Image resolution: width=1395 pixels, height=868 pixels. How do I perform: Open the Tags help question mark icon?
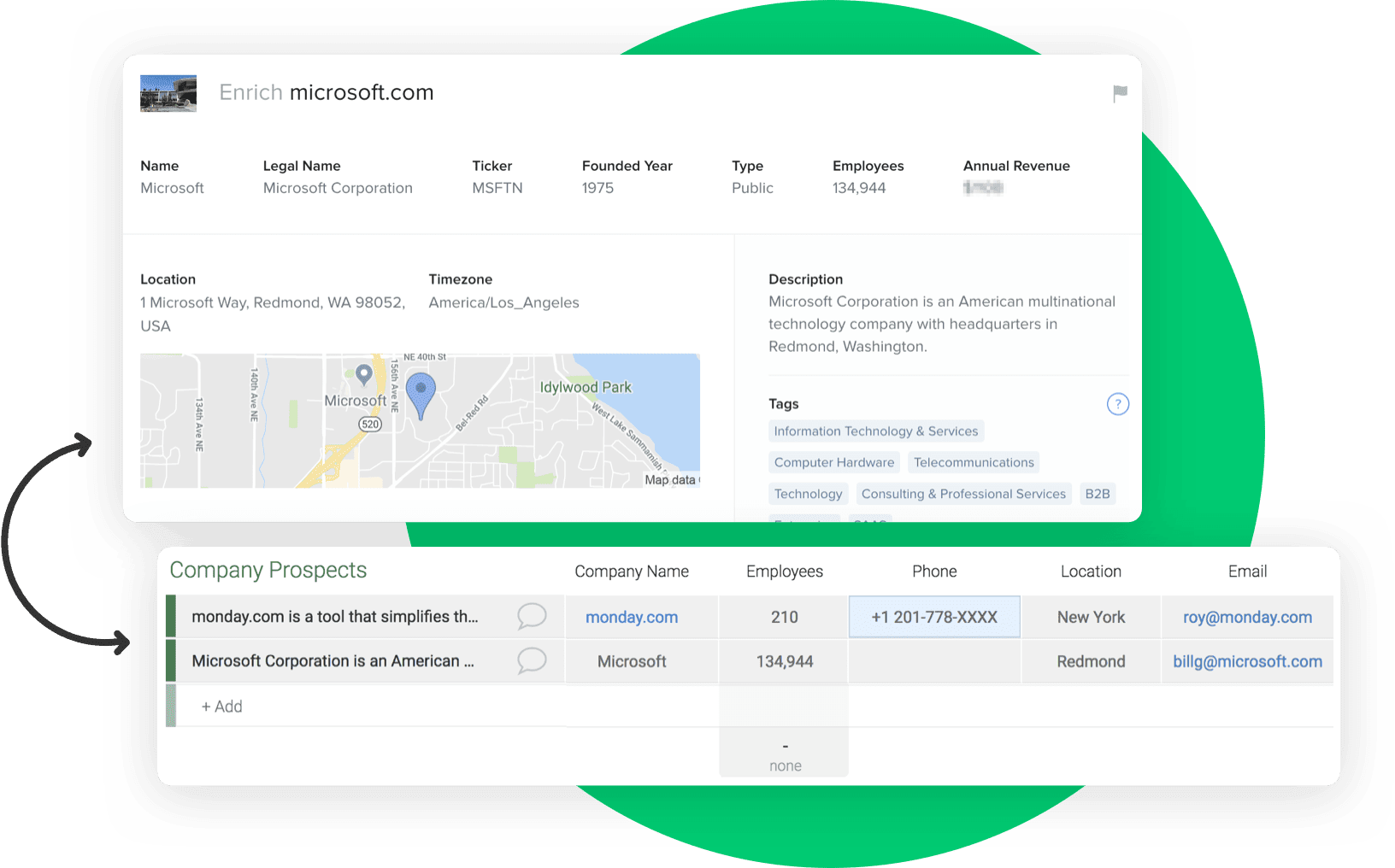click(x=1117, y=404)
